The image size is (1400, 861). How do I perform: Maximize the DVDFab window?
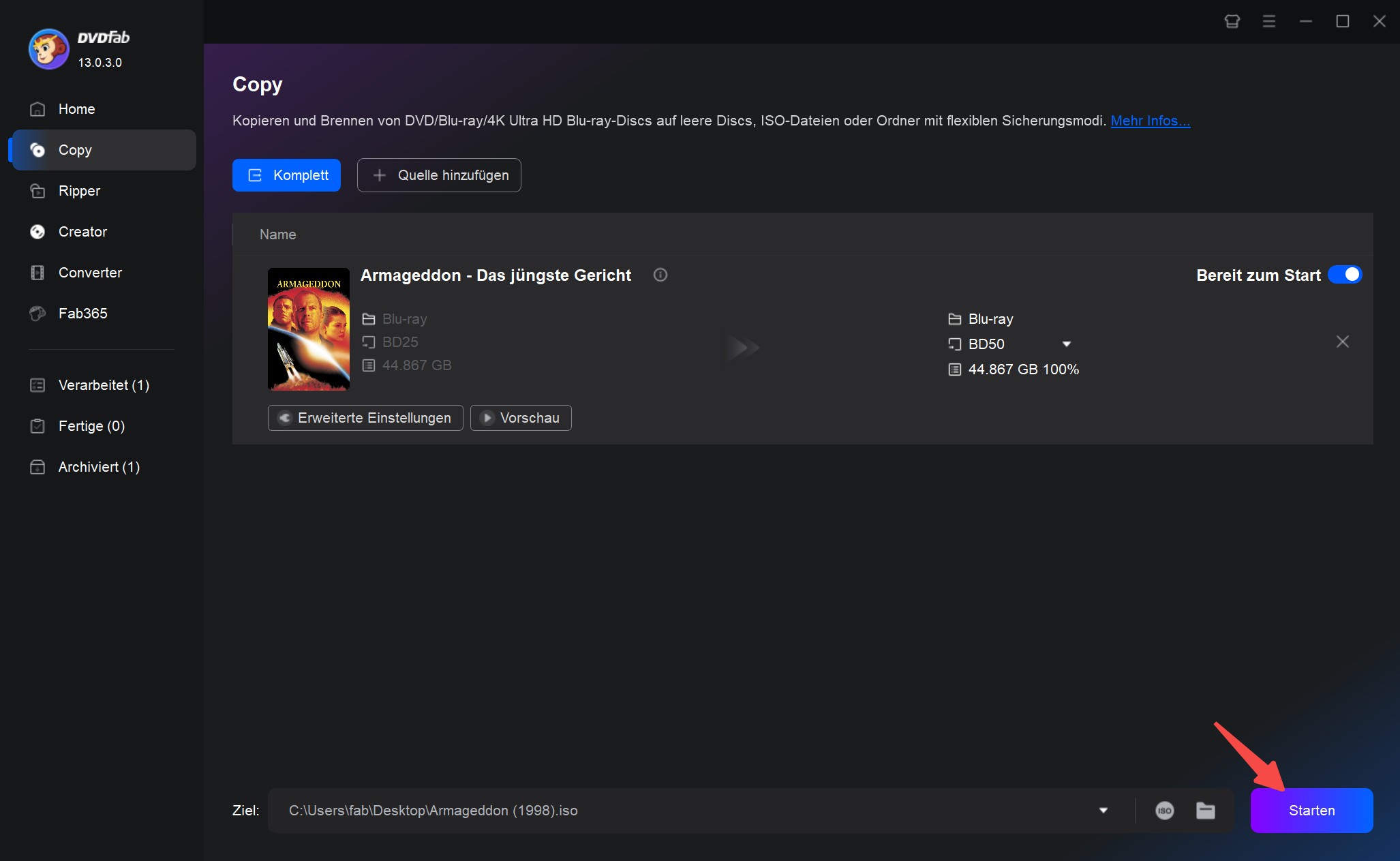(x=1343, y=21)
